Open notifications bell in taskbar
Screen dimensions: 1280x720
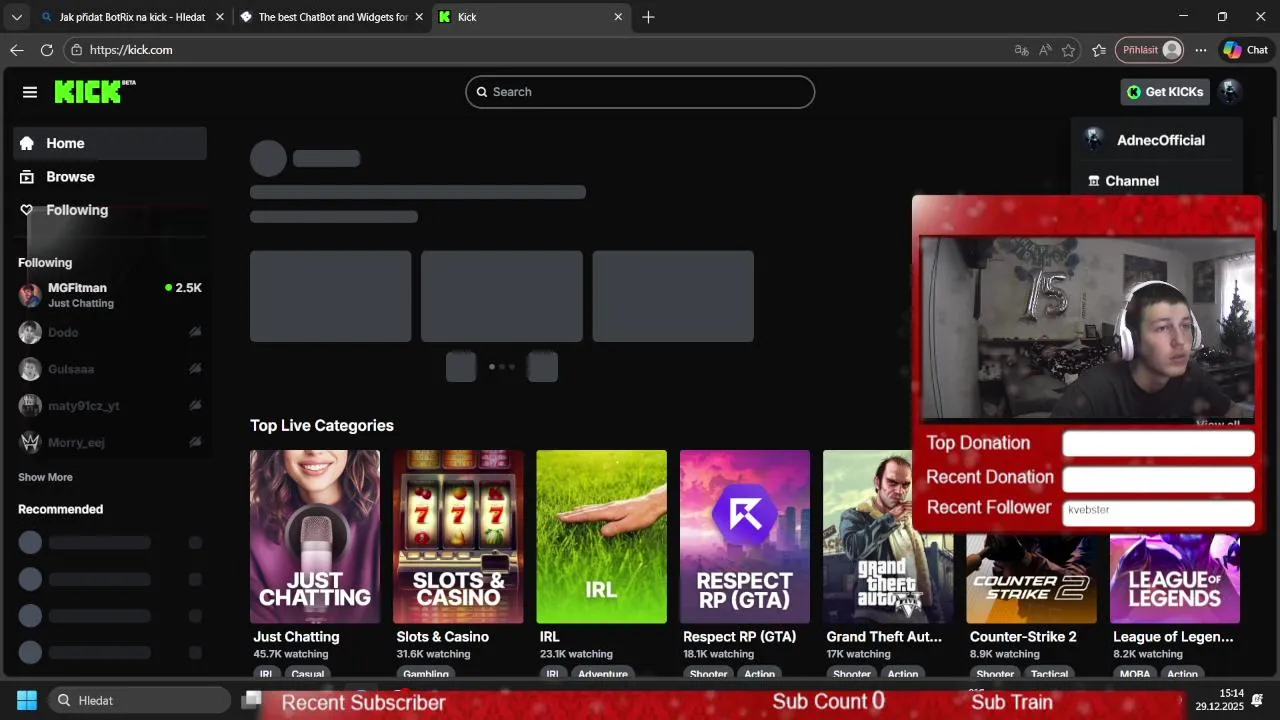(1257, 700)
